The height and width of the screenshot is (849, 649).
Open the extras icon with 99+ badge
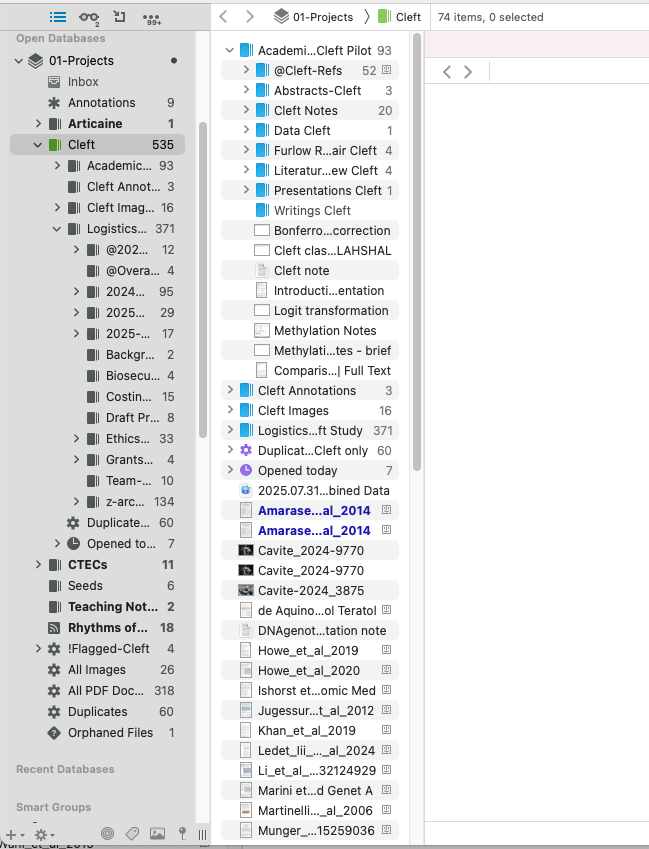[x=152, y=17]
